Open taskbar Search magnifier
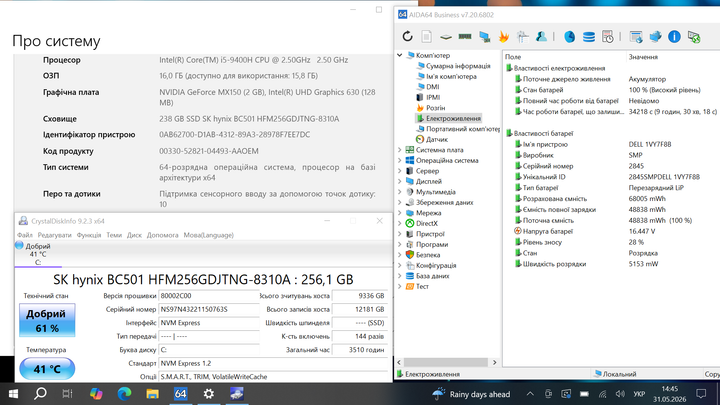Screen dimensions: 720x405 40,394
